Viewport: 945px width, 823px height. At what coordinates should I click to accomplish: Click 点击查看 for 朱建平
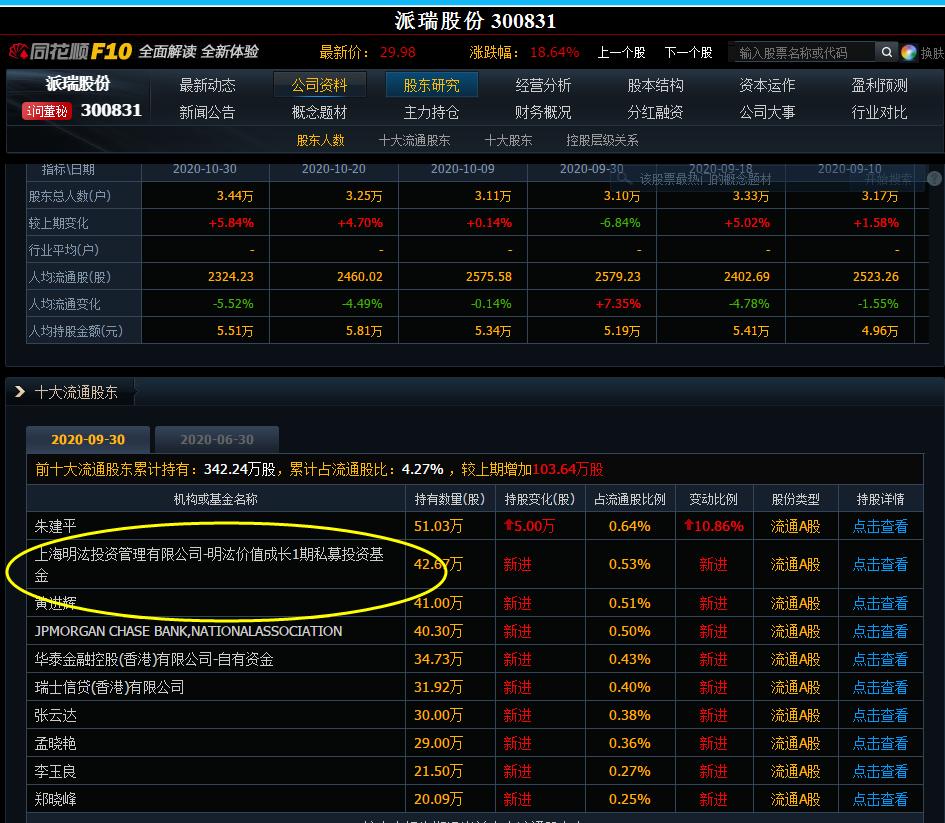click(880, 526)
